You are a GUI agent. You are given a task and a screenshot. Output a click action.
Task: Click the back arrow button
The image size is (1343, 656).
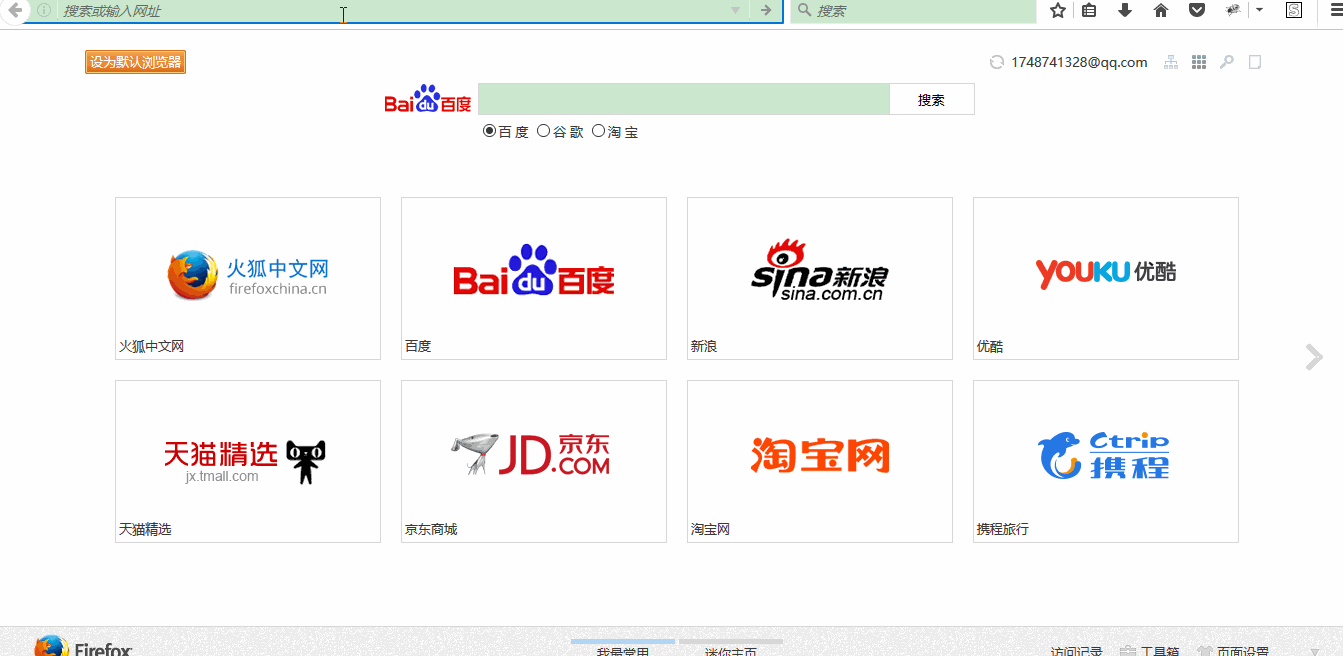(13, 10)
